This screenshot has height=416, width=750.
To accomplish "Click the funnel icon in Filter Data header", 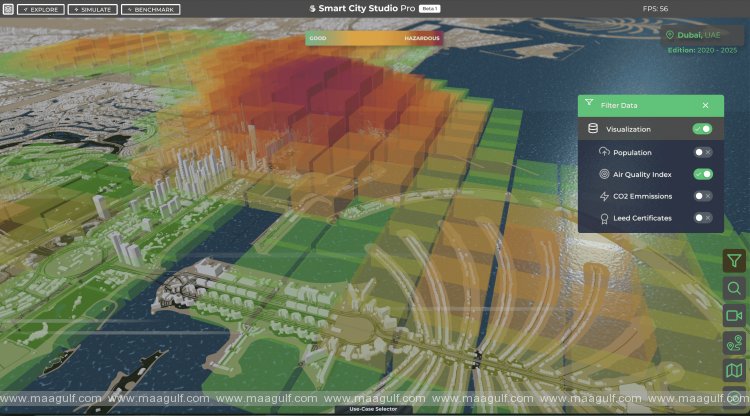I will pyautogui.click(x=589, y=103).
